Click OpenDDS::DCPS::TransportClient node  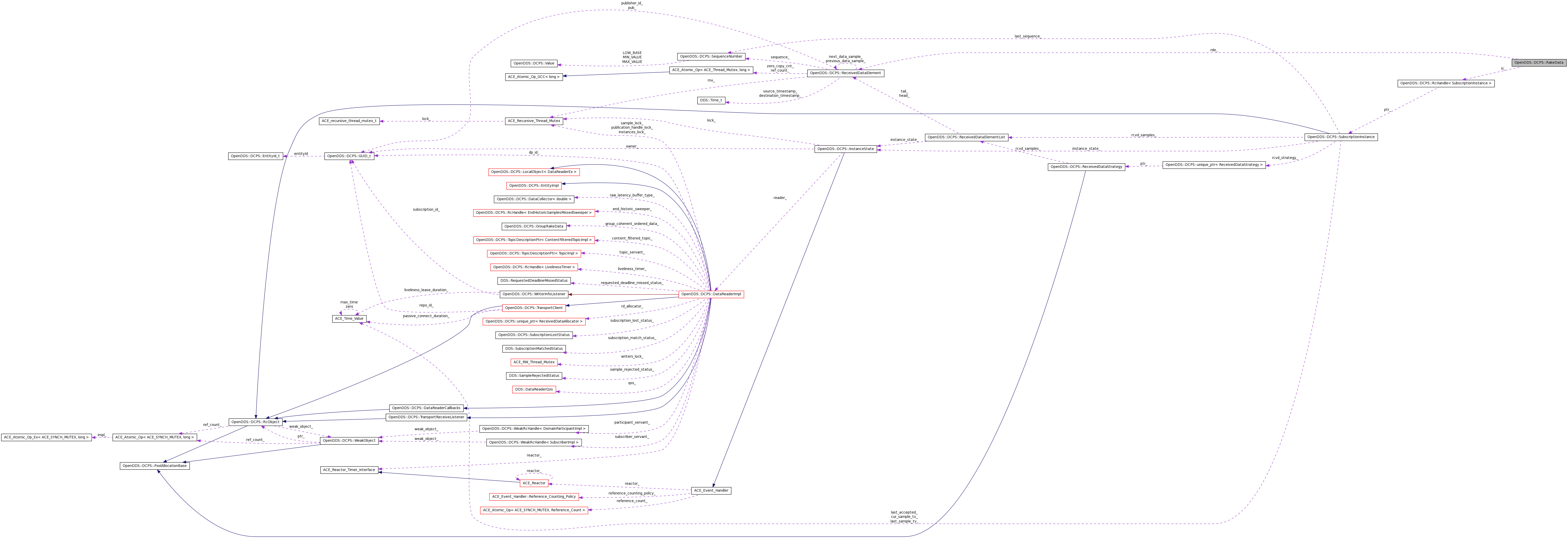pos(534,308)
